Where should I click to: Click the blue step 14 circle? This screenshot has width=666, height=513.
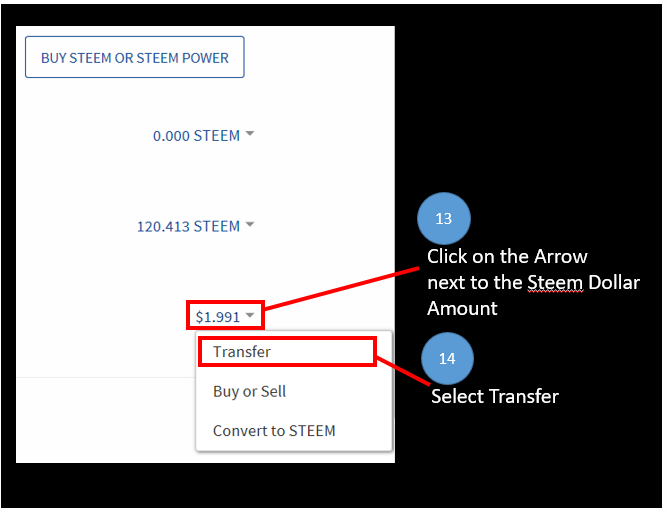click(x=446, y=358)
